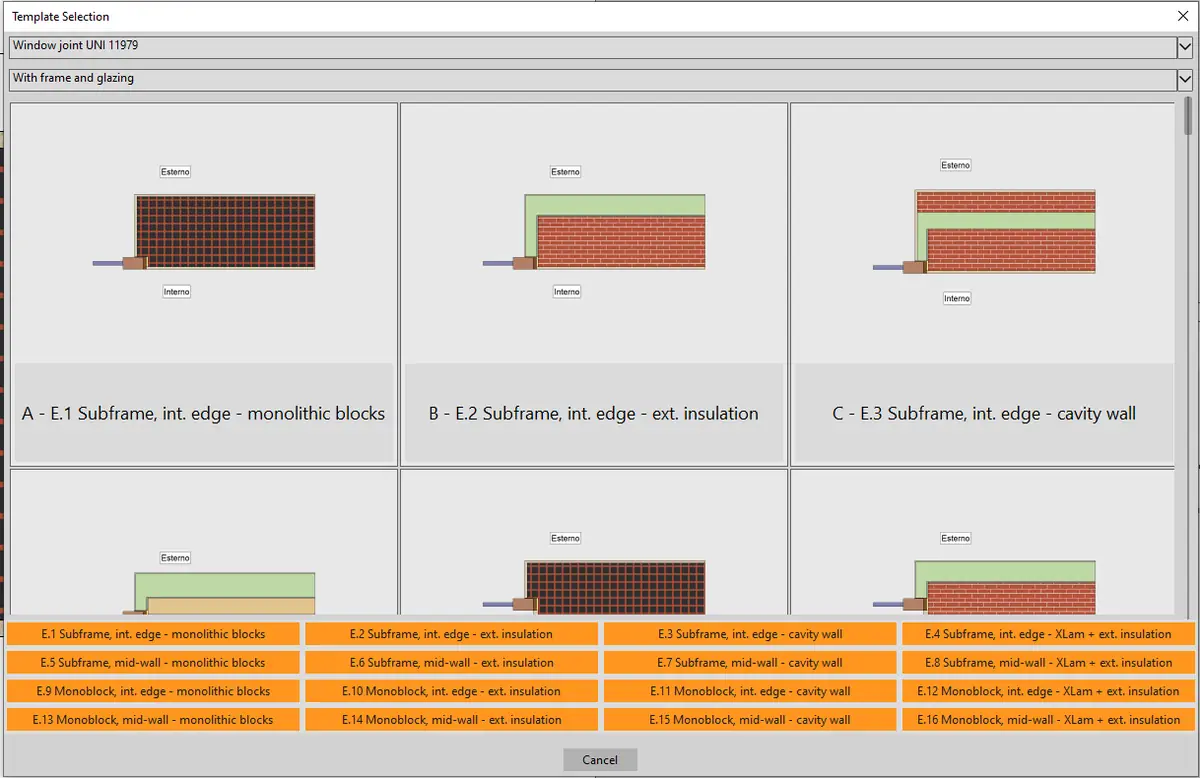Pick E.12 Monoblock, int. edge - XLam + ext. insulation

pyautogui.click(x=1048, y=691)
